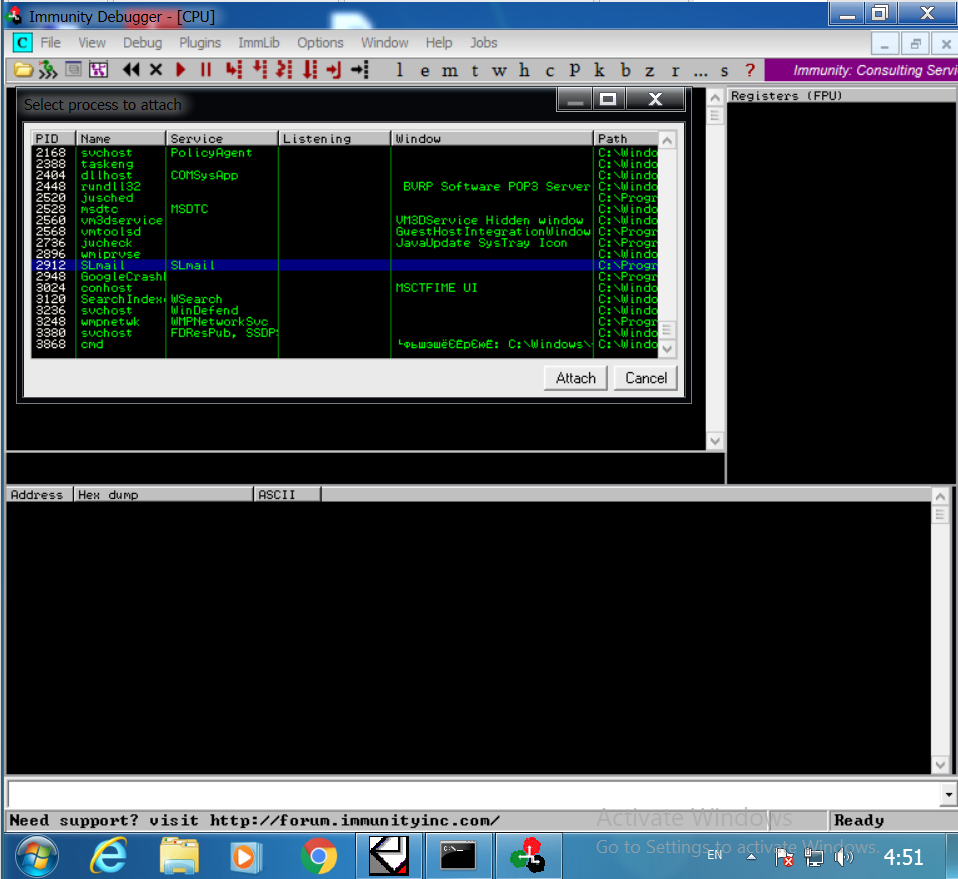Click the Hex dump column header
Image resolution: width=958 pixels, height=879 pixels.
point(163,494)
